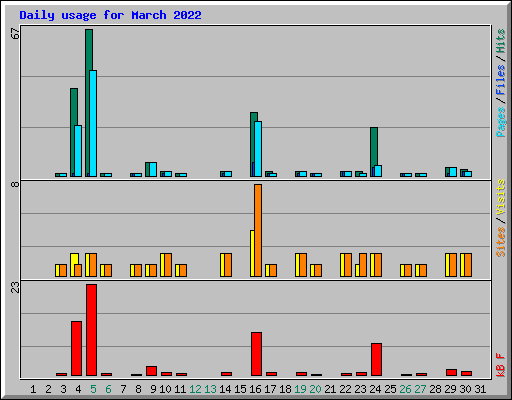Image resolution: width=512 pixels, height=400 pixels.
Task: Click the orange Sites bar for day 30
Action: coord(468,265)
